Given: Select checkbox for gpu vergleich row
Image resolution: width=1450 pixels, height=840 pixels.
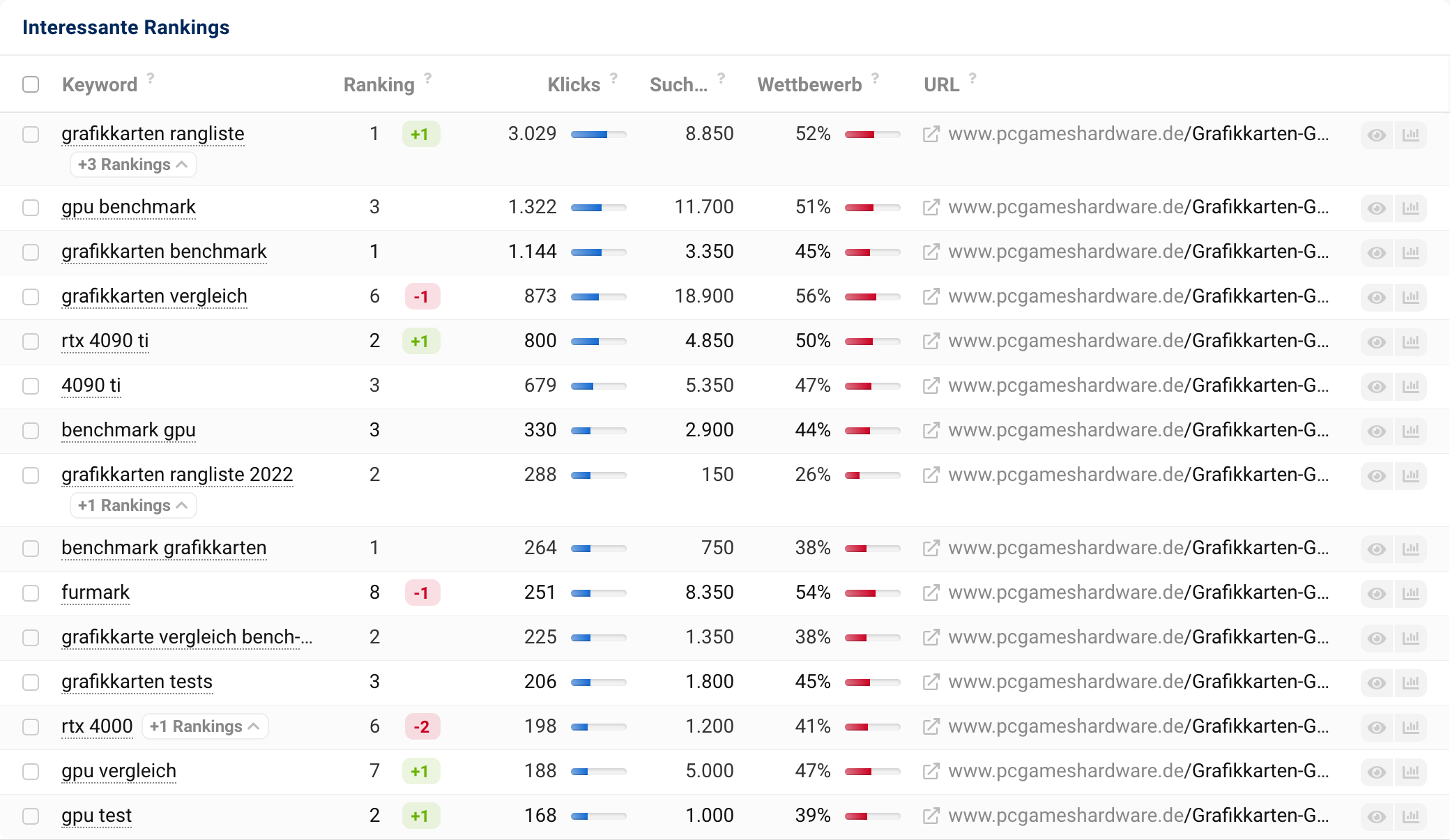Looking at the screenshot, I should (x=31, y=772).
